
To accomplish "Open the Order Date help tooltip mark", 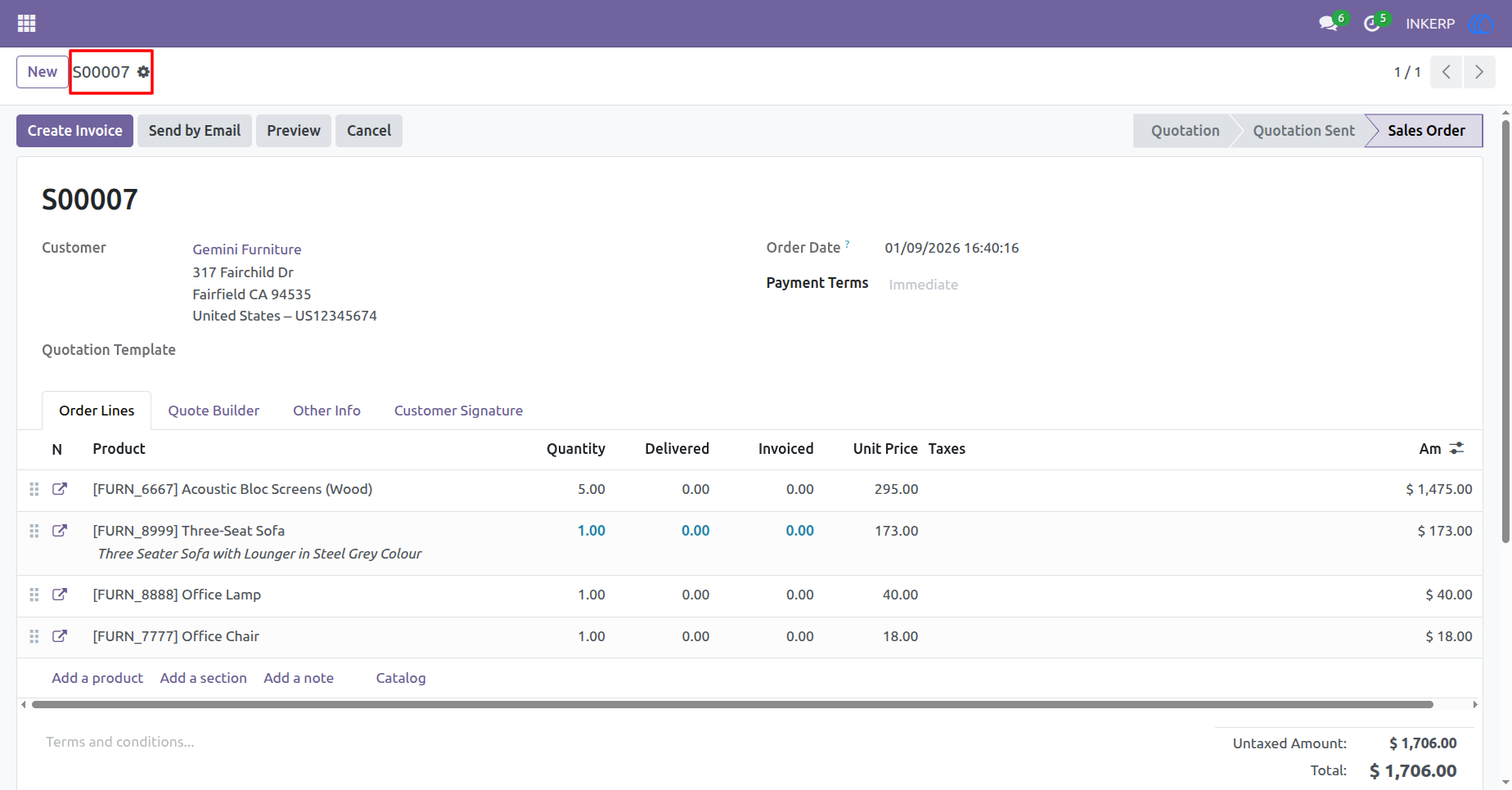I will pos(847,243).
